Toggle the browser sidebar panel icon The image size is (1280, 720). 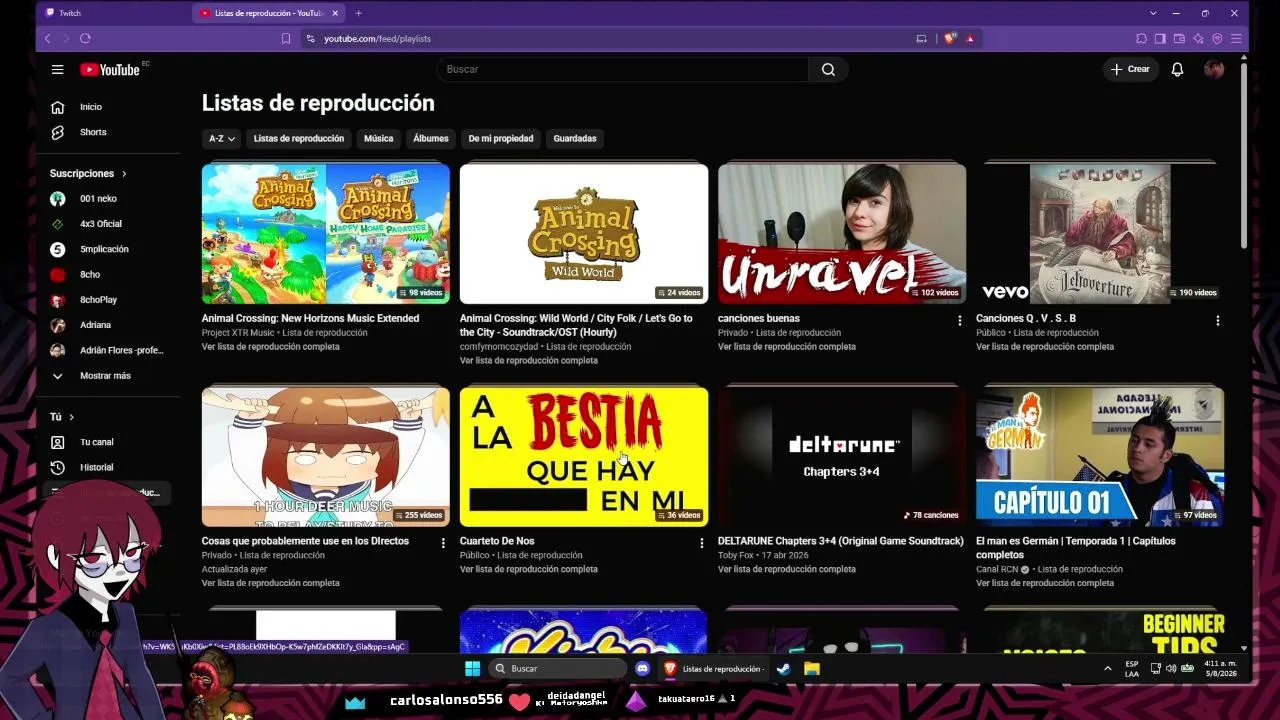(x=1160, y=38)
